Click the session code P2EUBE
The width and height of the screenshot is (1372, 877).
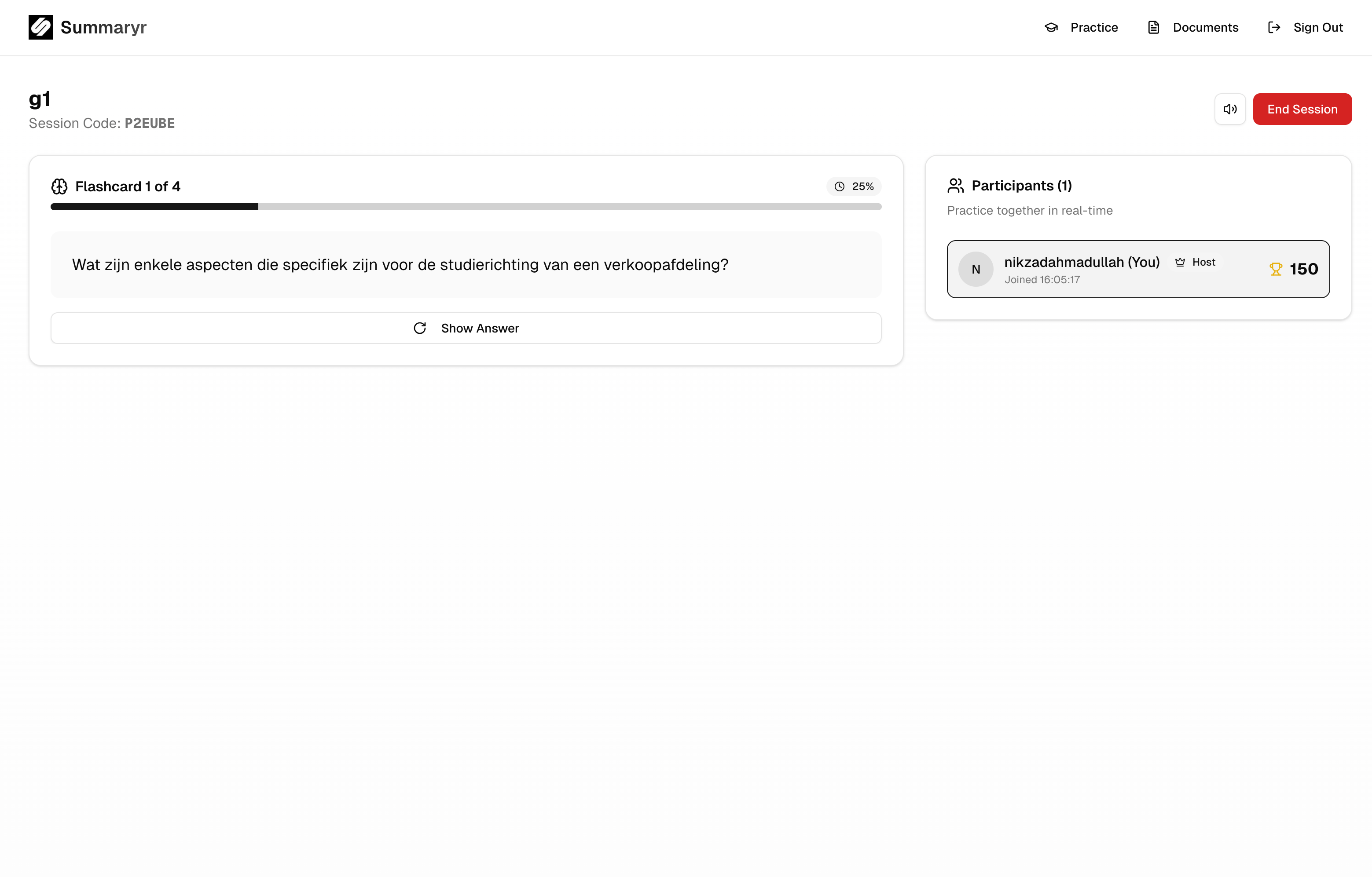pyautogui.click(x=149, y=124)
